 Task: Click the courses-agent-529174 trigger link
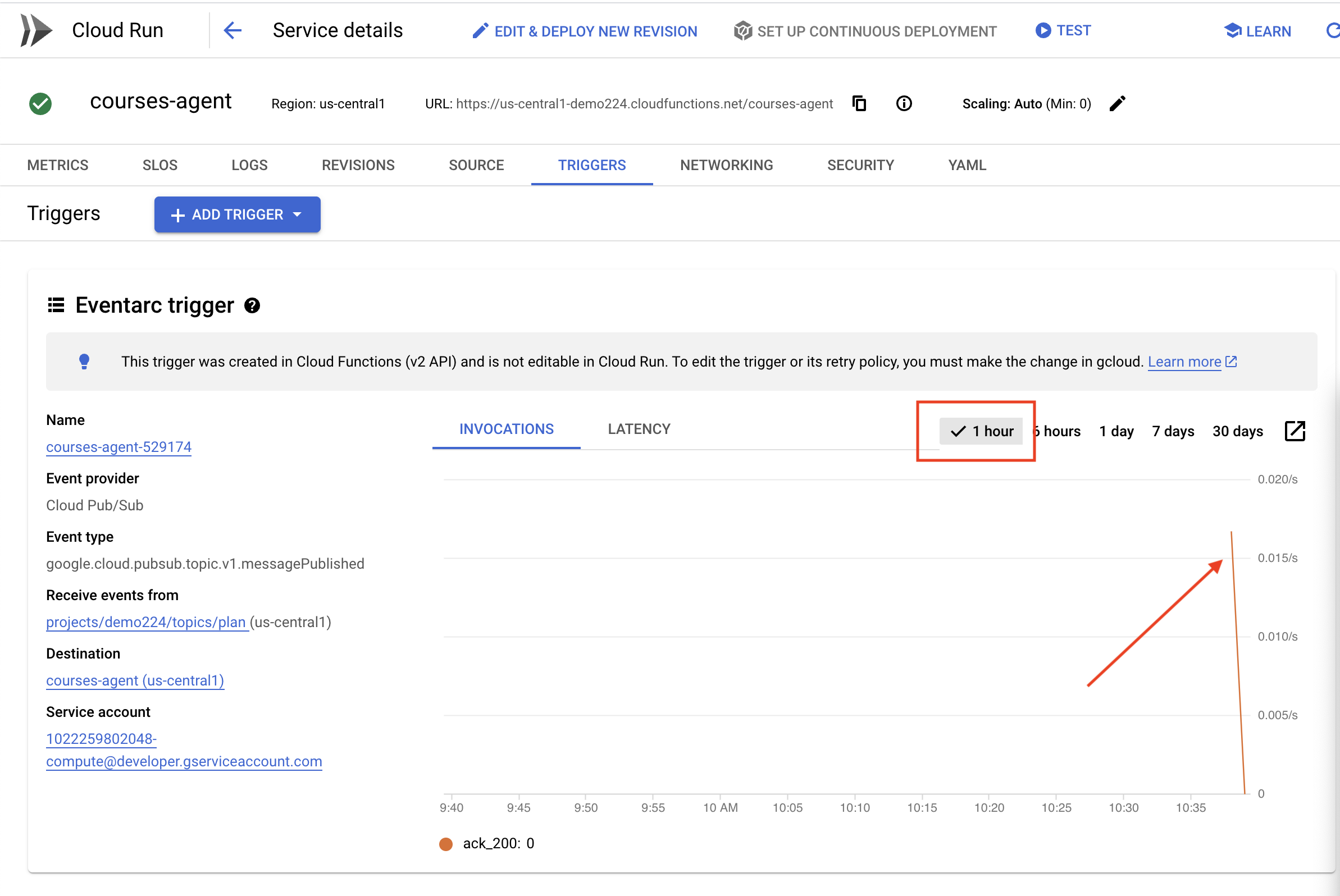tap(119, 447)
